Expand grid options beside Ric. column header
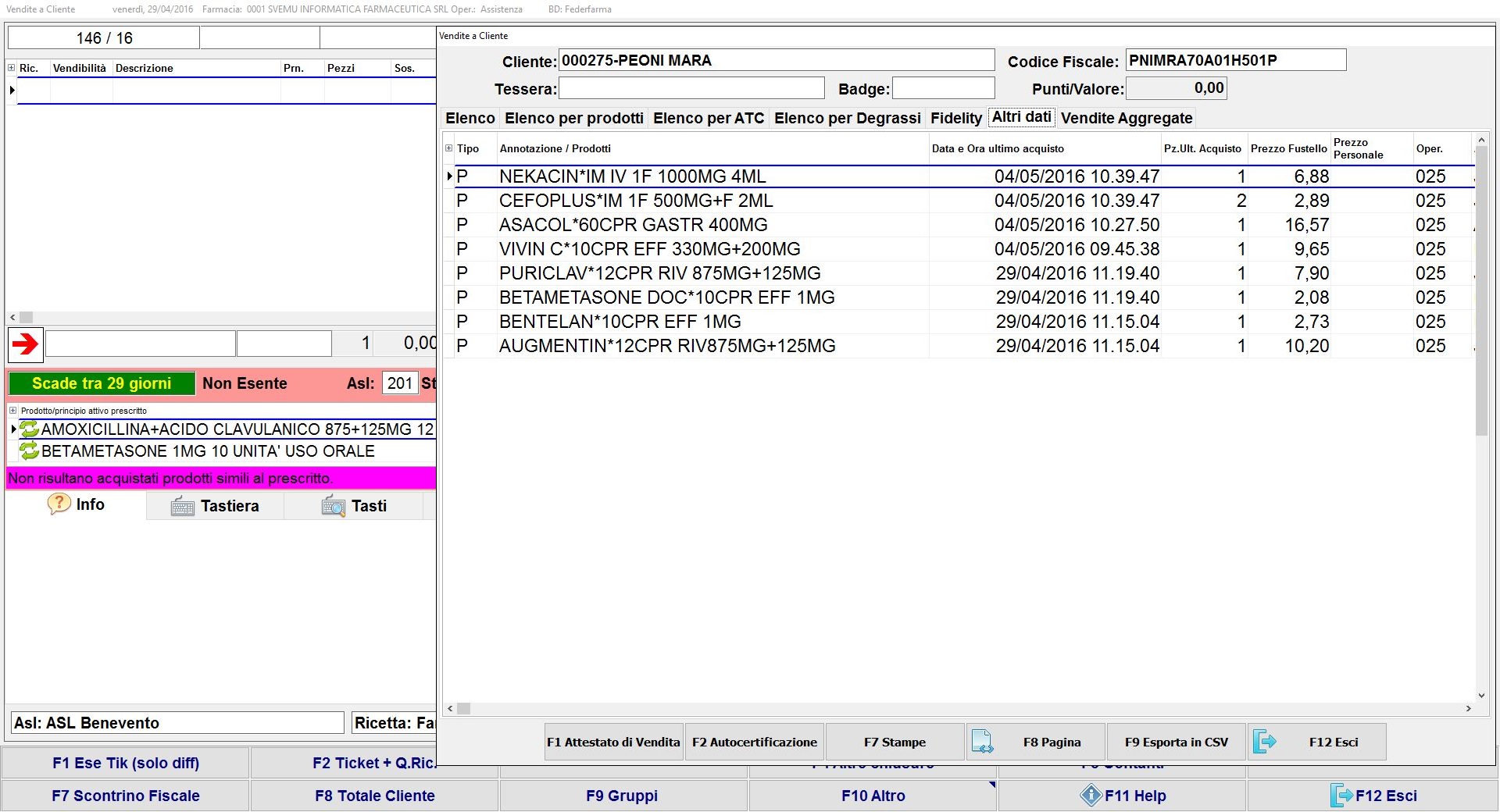Screen dimensions: 1500x812 pyautogui.click(x=12, y=68)
